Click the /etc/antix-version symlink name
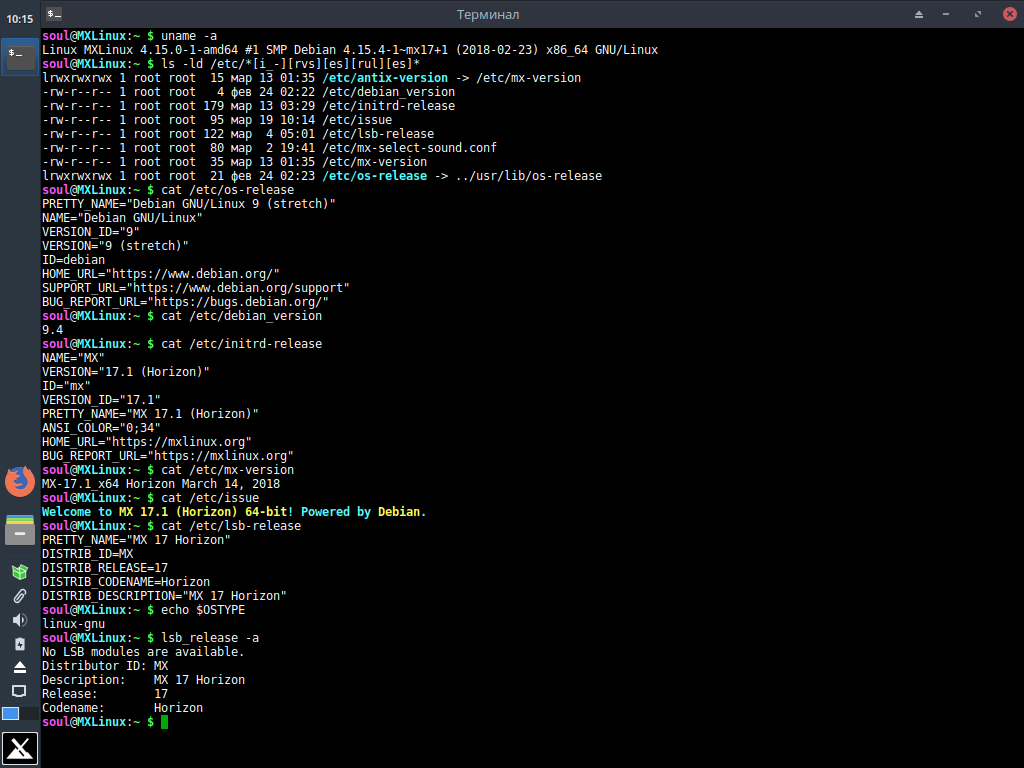 point(385,78)
